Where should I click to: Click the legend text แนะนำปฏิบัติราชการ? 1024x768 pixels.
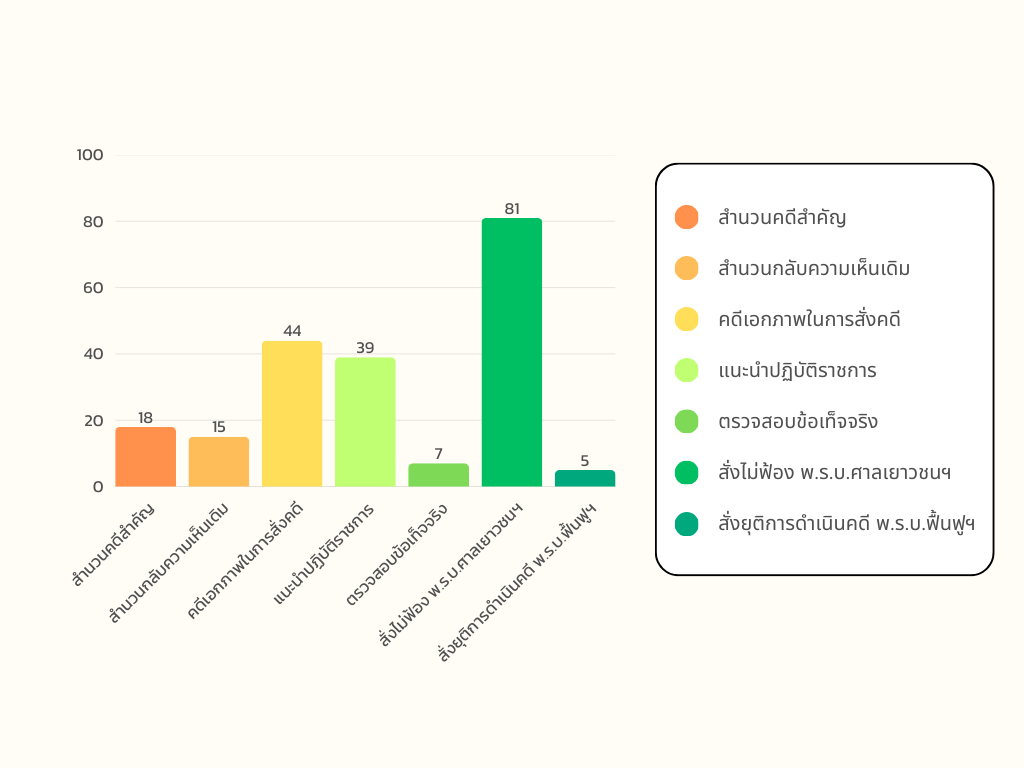click(x=797, y=371)
